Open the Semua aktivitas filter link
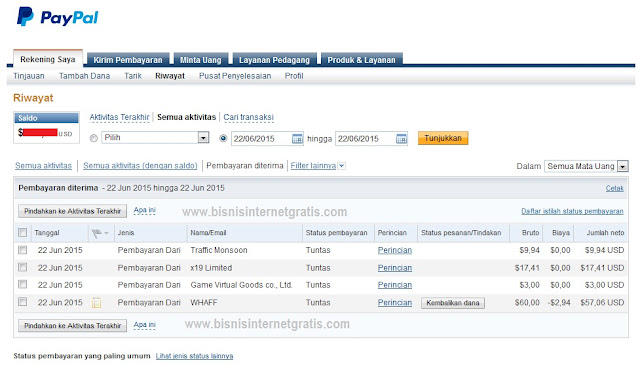Viewport: 640px width, 365px height. 43,166
